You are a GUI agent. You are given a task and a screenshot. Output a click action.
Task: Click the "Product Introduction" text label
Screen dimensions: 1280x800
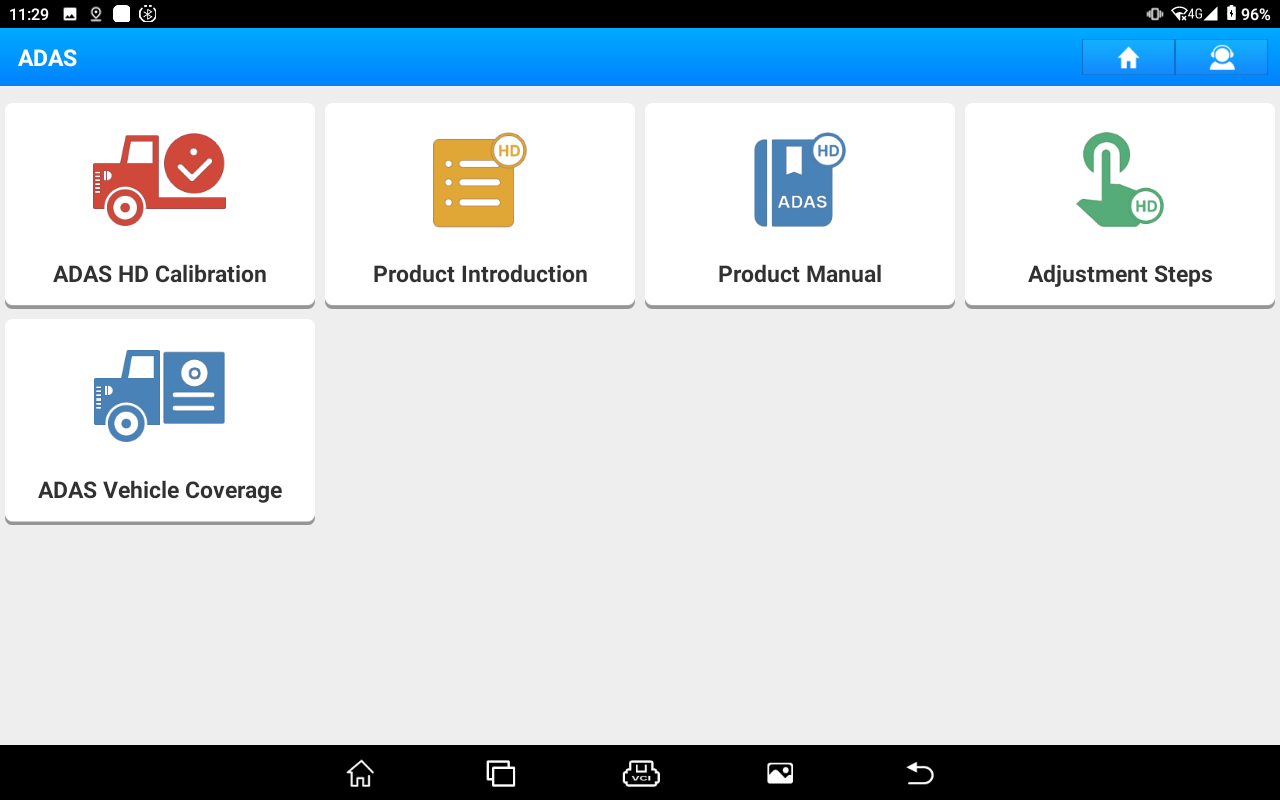(480, 274)
